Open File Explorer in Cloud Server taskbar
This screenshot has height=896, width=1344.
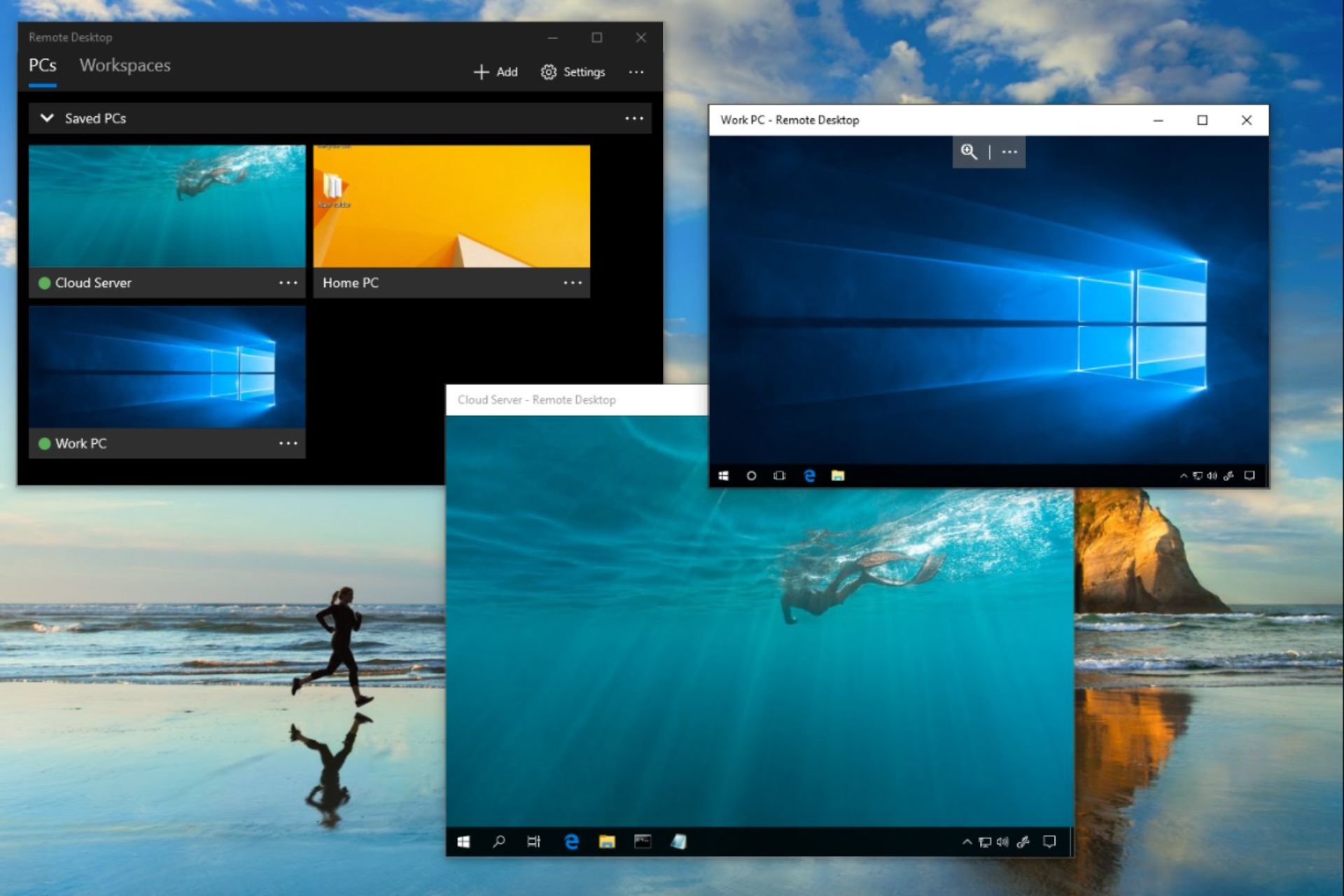(x=607, y=841)
